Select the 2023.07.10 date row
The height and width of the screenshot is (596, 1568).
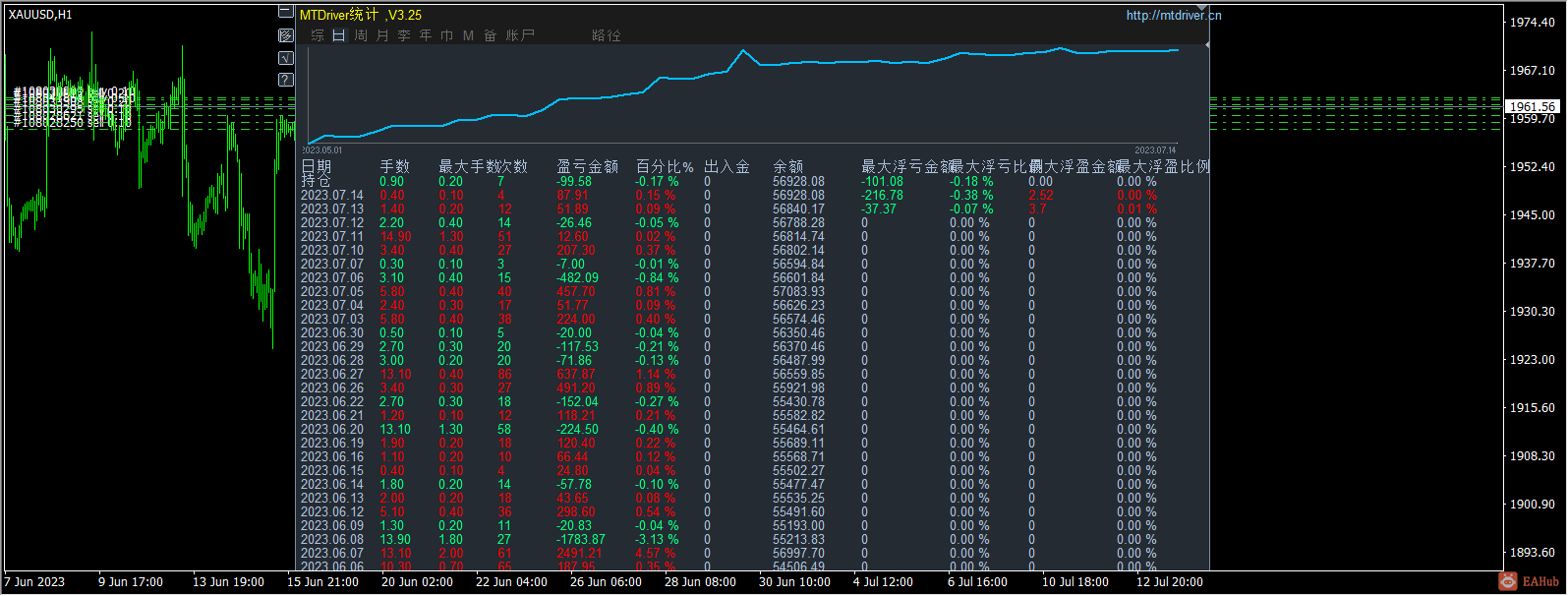332,251
